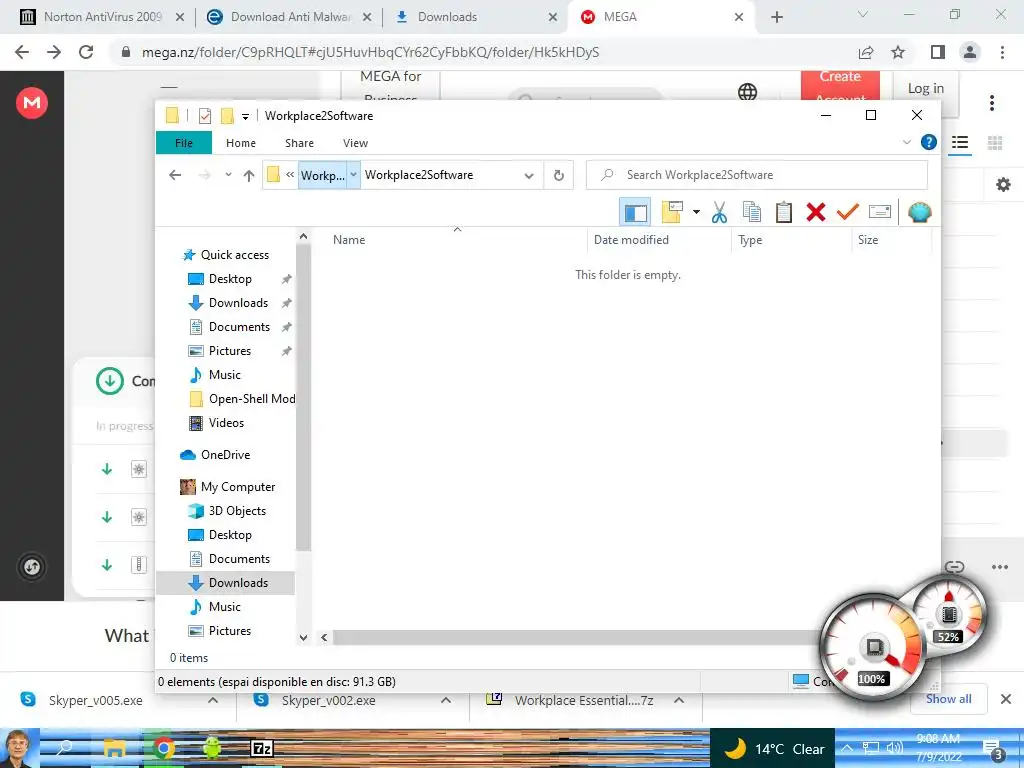Select Downloads under My Computer
This screenshot has height=768, width=1024.
pos(238,583)
